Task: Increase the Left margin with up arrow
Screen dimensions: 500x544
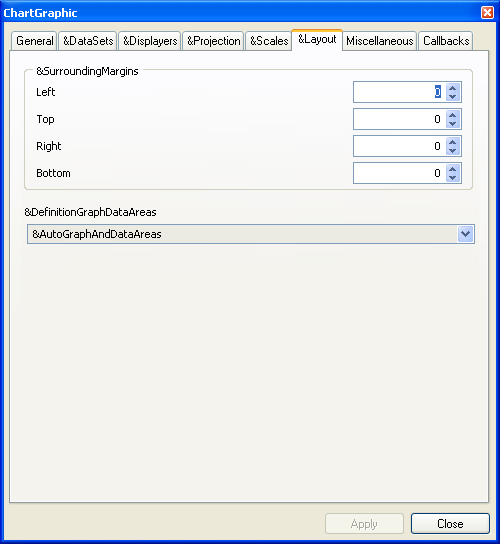Action: pos(452,87)
